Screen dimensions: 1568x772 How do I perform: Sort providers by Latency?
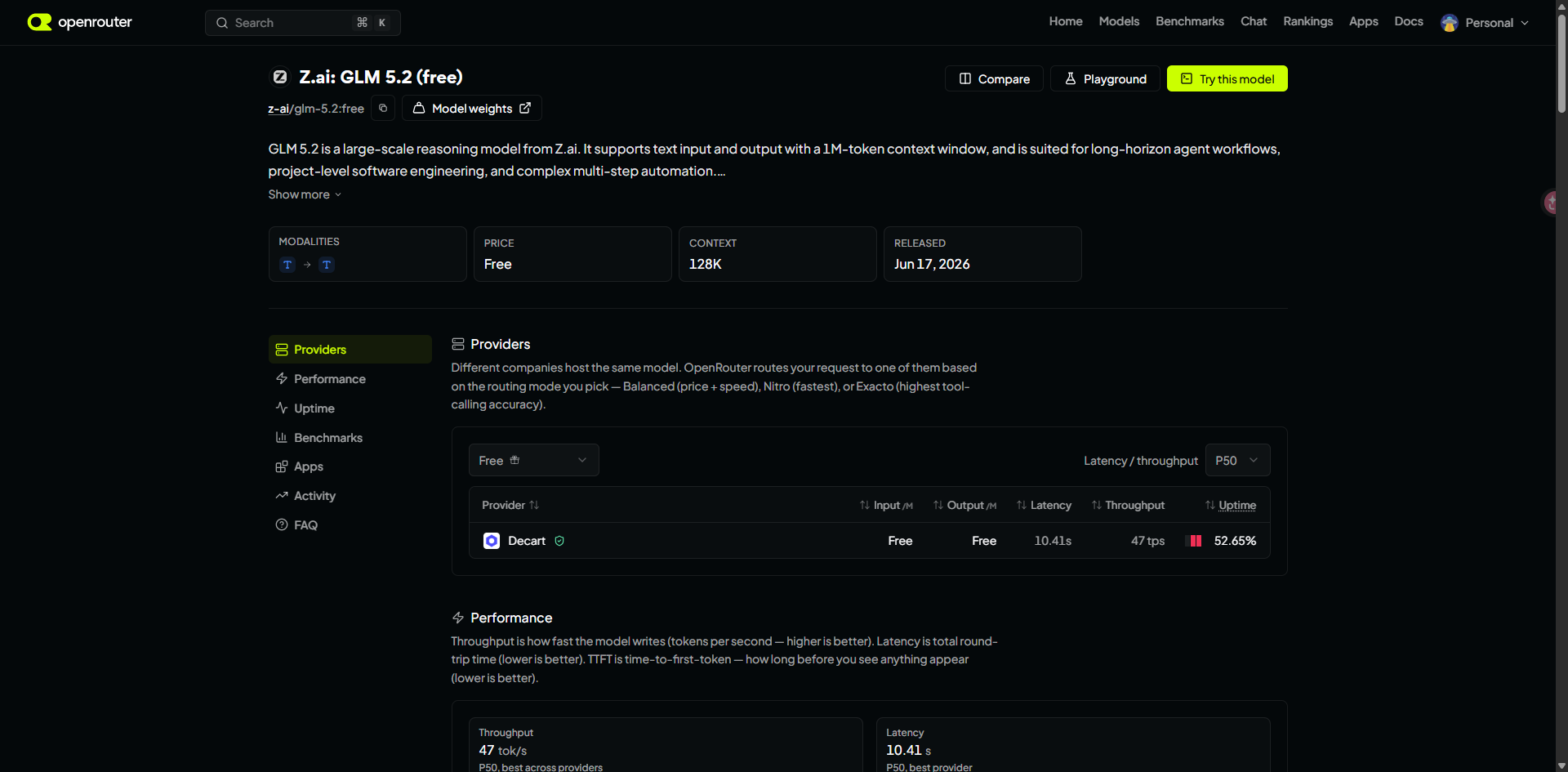[1044, 505]
